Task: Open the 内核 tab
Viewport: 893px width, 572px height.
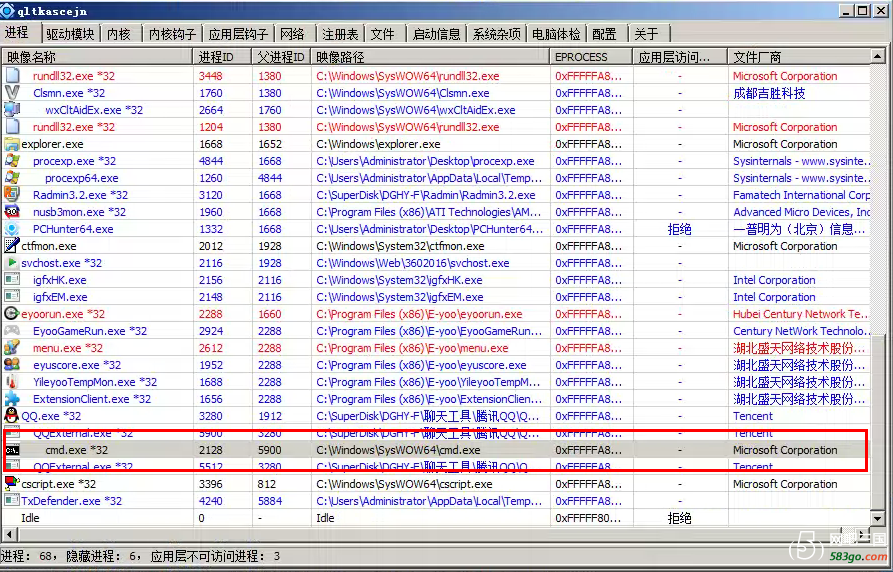Action: click(118, 34)
